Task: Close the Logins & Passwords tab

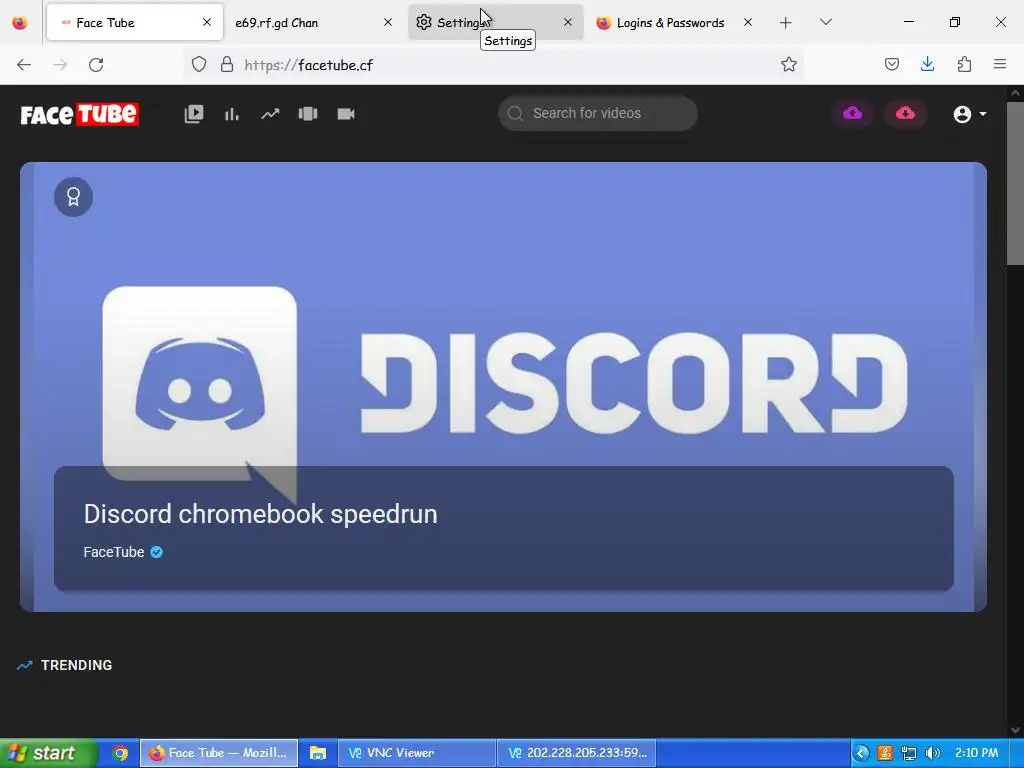Action: click(x=748, y=22)
